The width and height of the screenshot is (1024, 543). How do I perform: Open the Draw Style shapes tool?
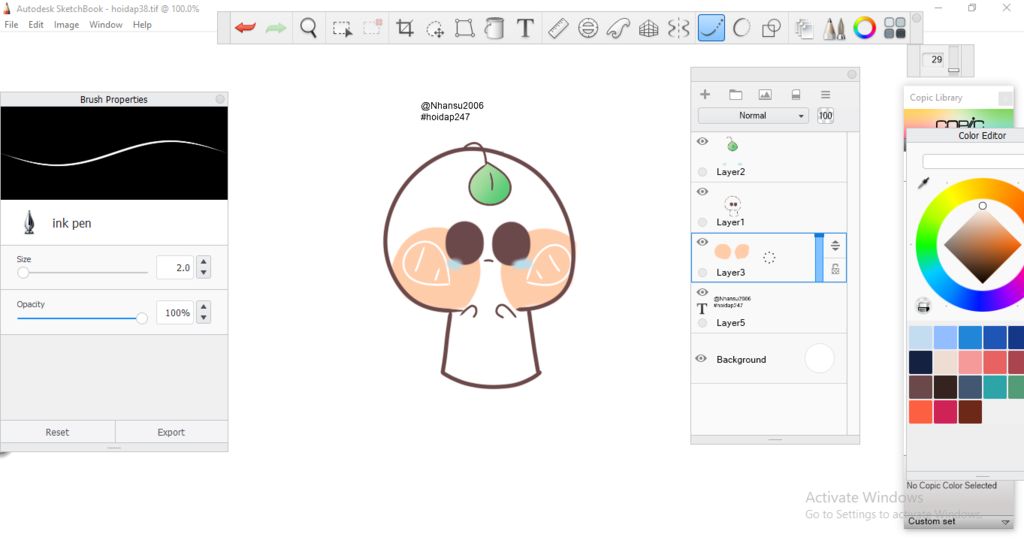click(771, 28)
